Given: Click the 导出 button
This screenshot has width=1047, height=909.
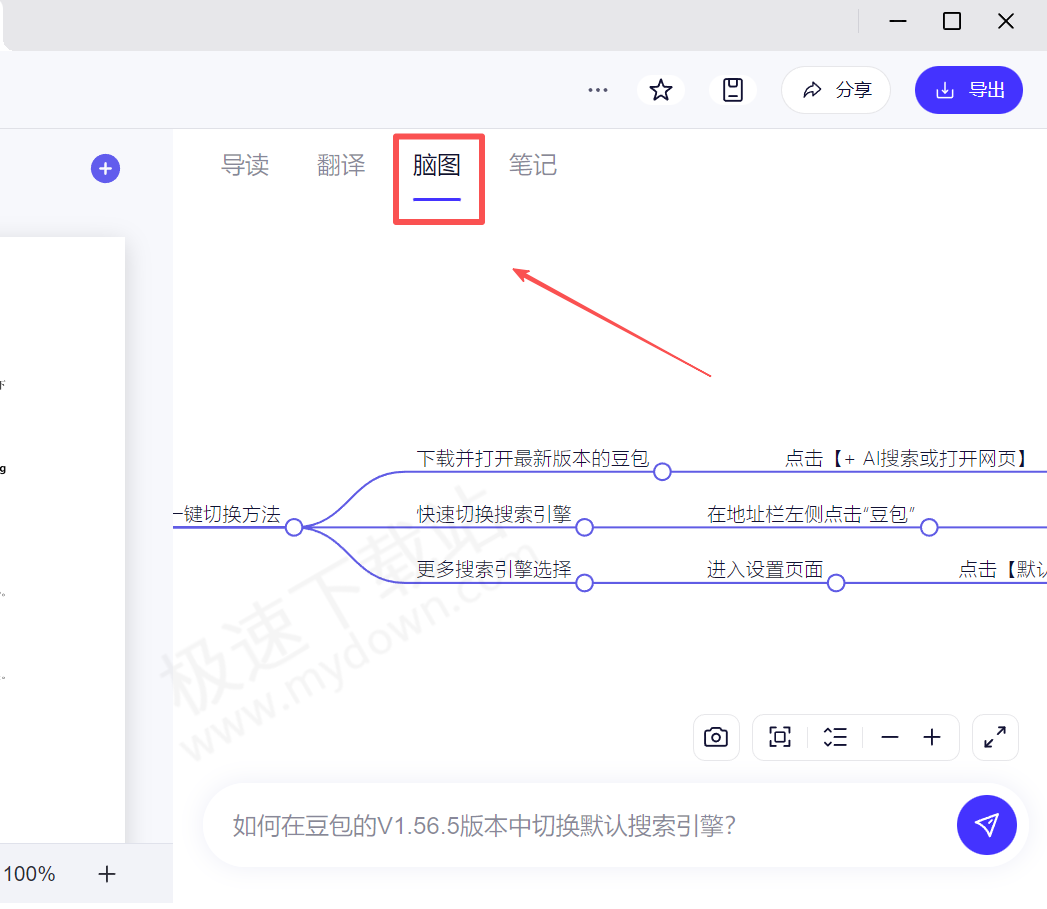Looking at the screenshot, I should [968, 89].
